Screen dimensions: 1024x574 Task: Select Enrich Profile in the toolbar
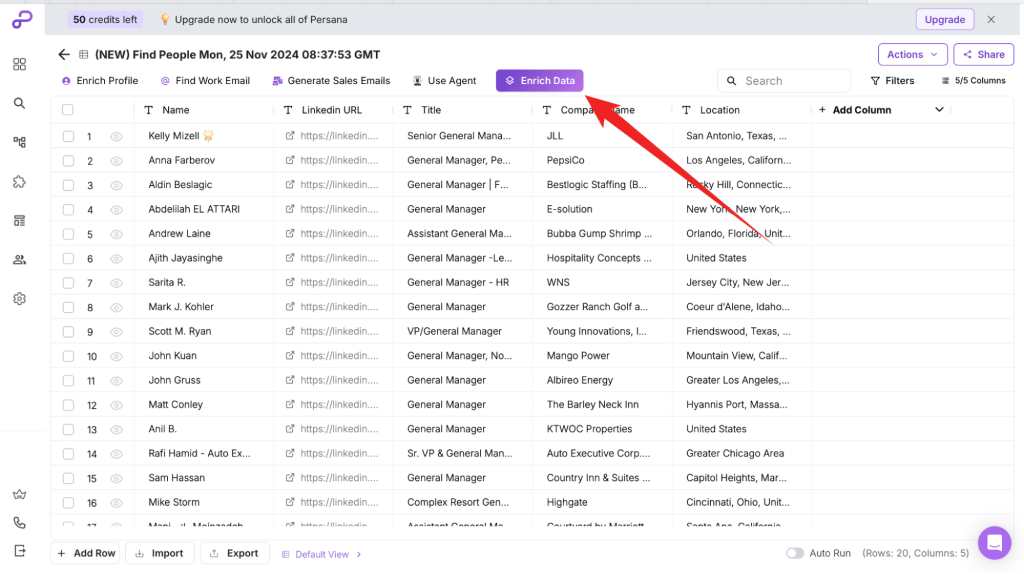point(100,81)
